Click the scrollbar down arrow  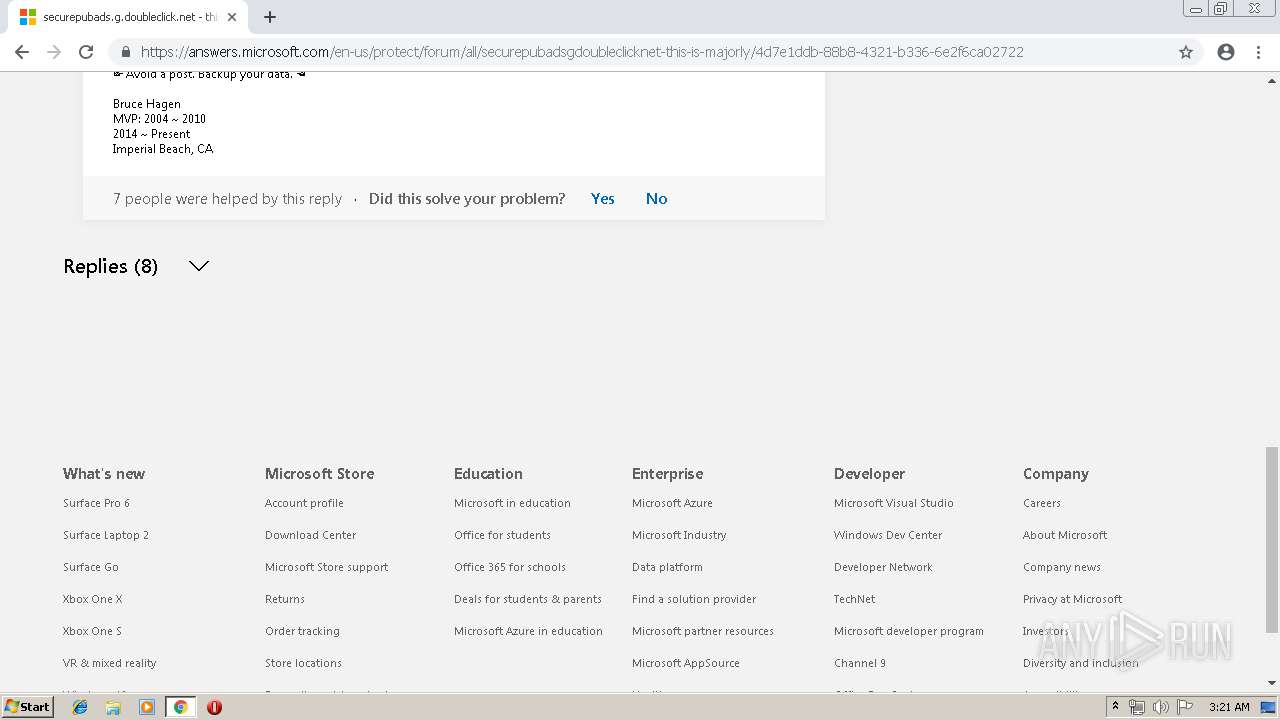click(x=1271, y=684)
